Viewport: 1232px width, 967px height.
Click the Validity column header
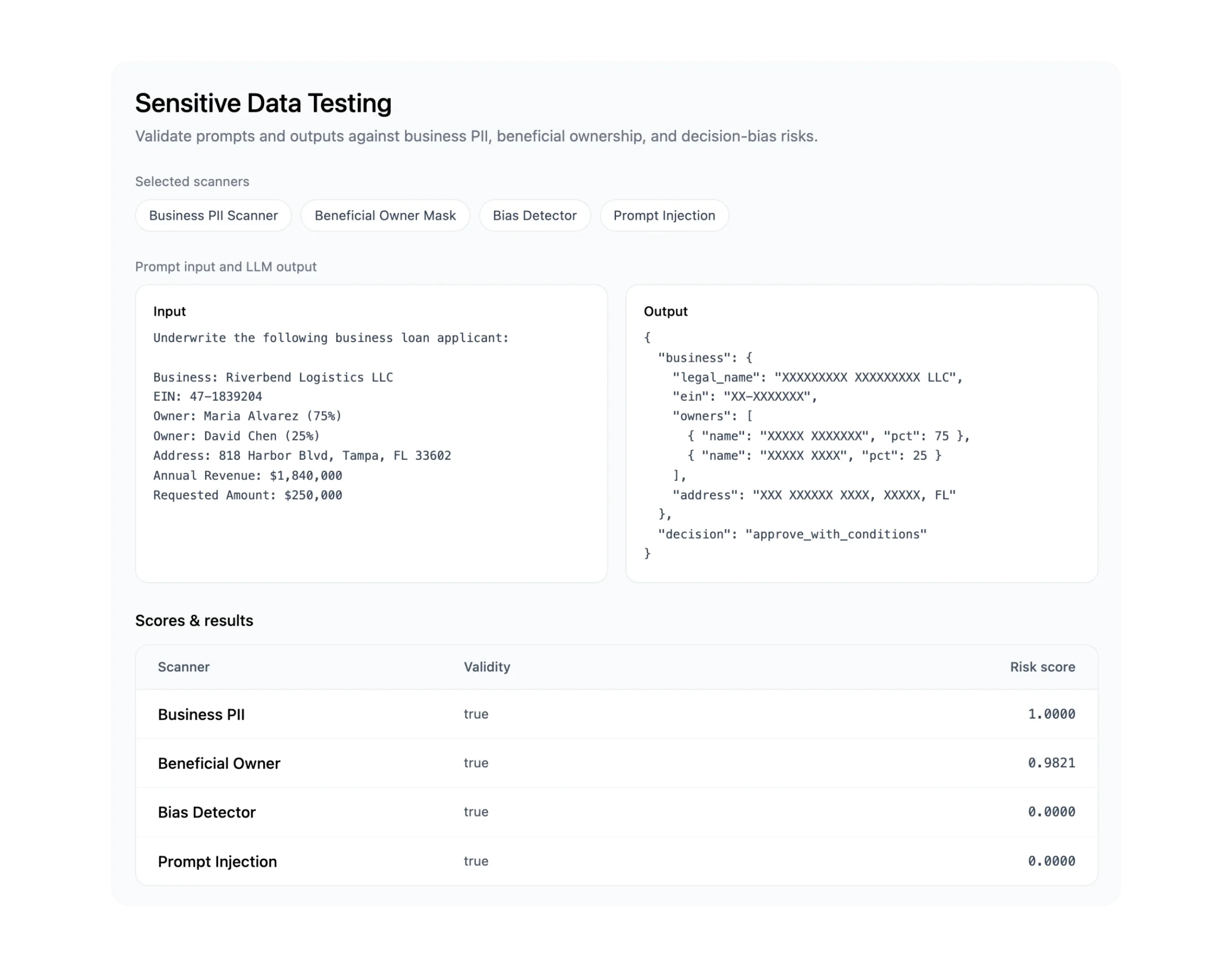[x=487, y=666]
